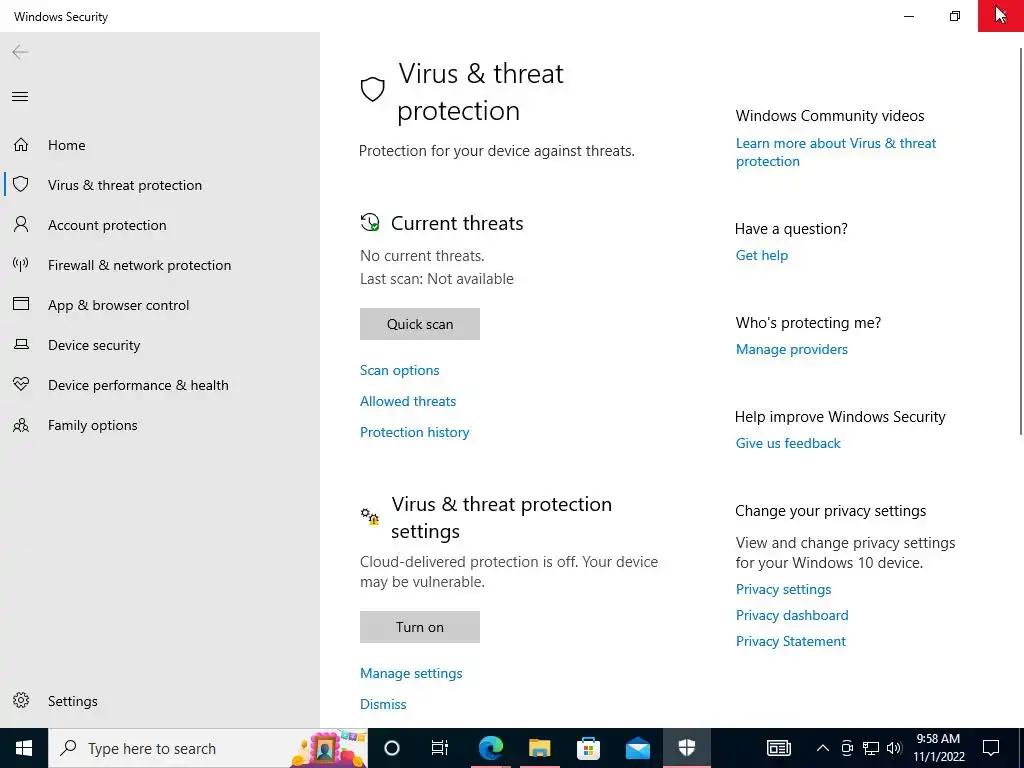Click the Get help link
The width and height of the screenshot is (1024, 768).
coord(762,255)
